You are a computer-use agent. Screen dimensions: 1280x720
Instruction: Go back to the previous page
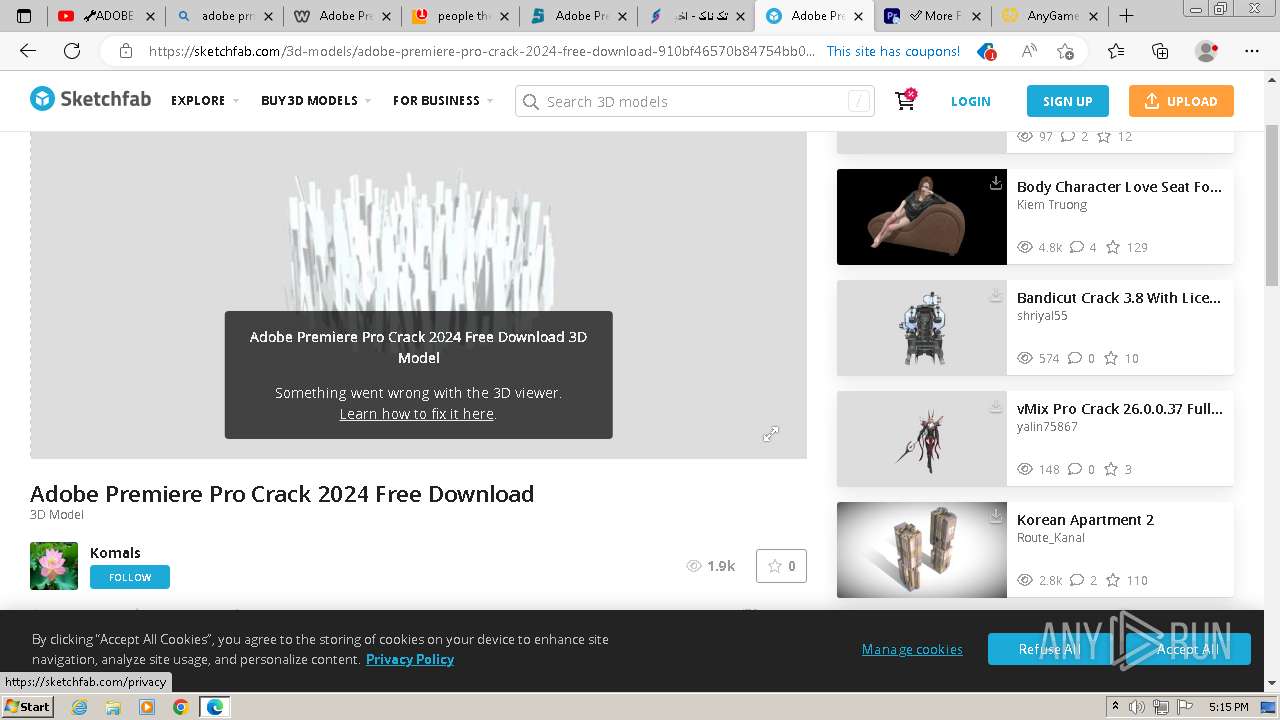28,51
